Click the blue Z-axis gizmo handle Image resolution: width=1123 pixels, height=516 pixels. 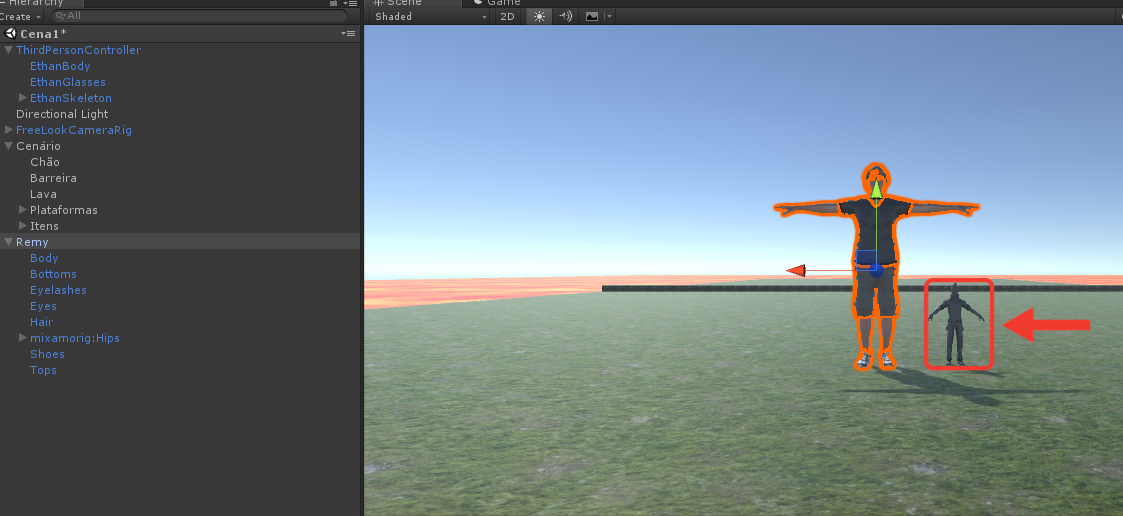876,270
